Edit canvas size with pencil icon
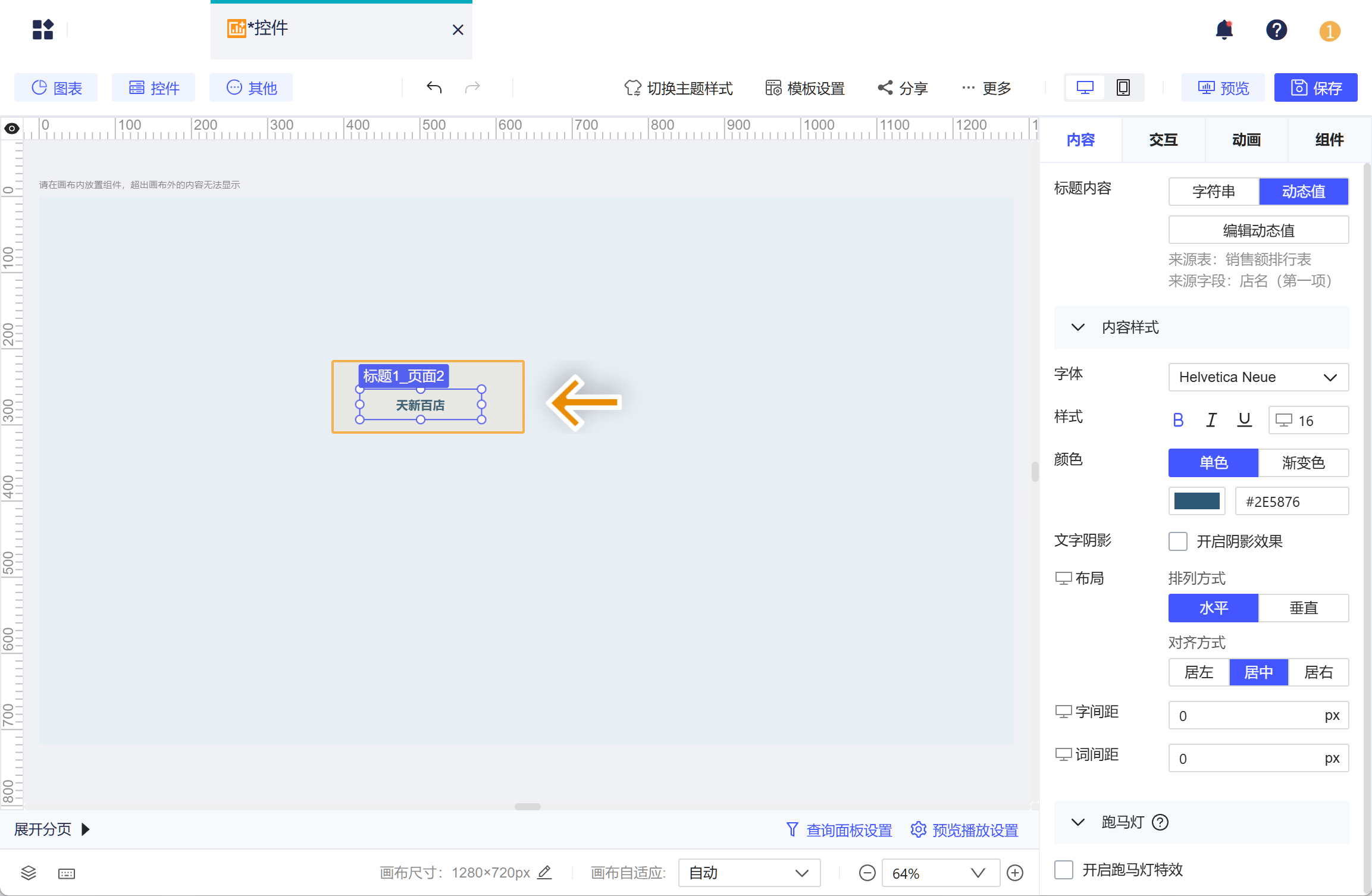 (544, 872)
